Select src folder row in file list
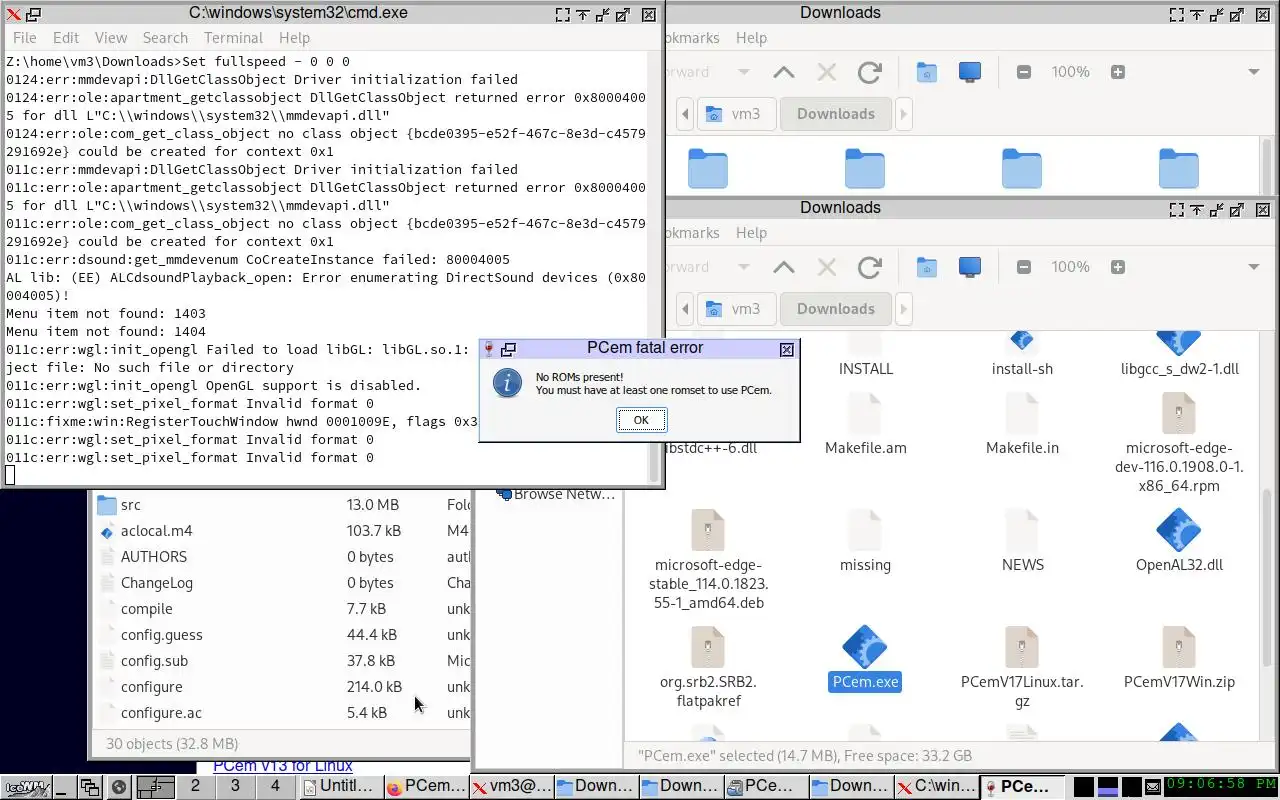The image size is (1280, 800). coord(282,505)
